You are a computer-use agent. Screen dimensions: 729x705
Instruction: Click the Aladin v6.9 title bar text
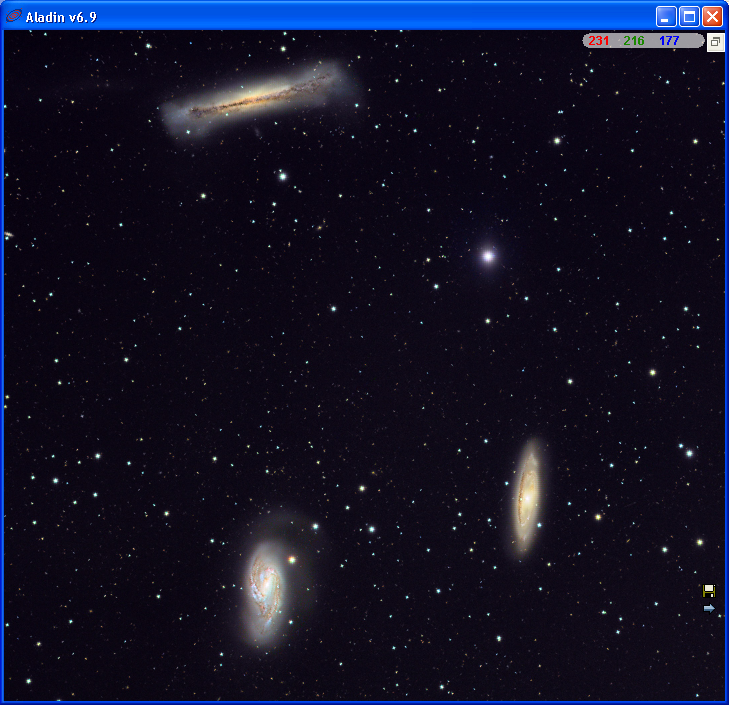61,17
